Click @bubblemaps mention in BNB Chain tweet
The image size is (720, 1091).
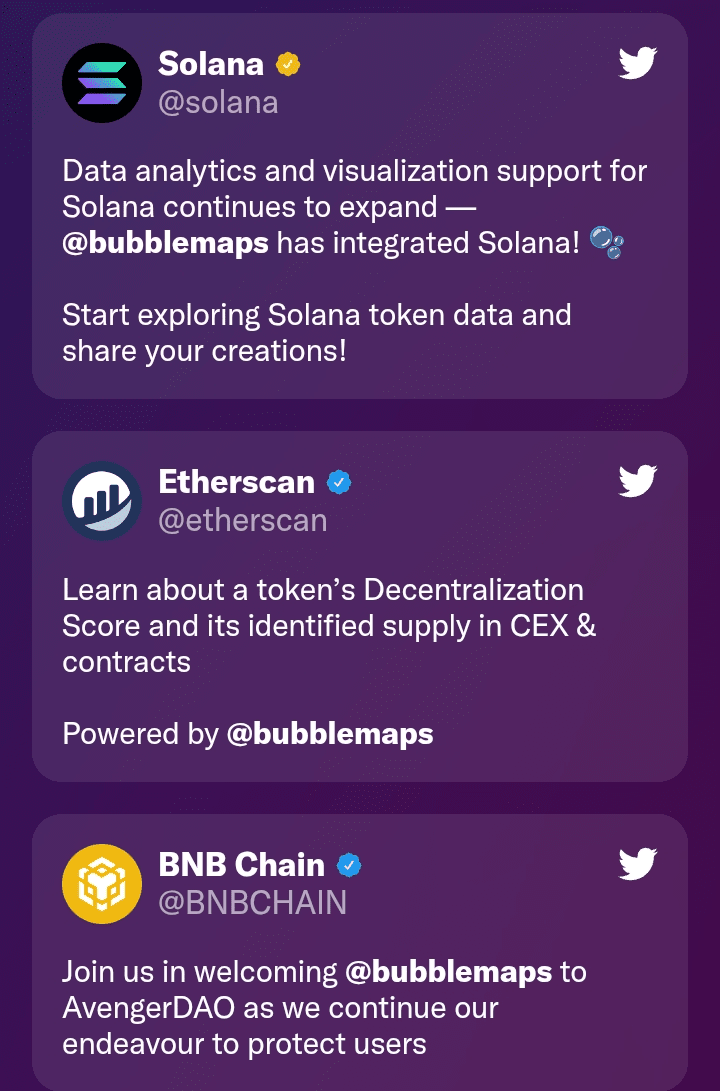tap(449, 972)
